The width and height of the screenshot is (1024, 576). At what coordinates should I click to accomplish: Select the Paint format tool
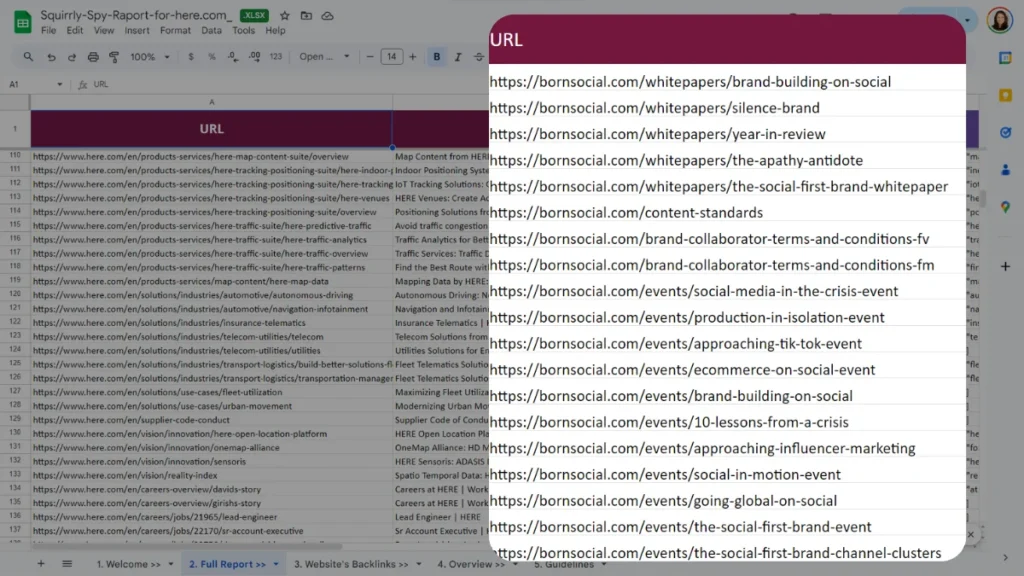(x=113, y=57)
